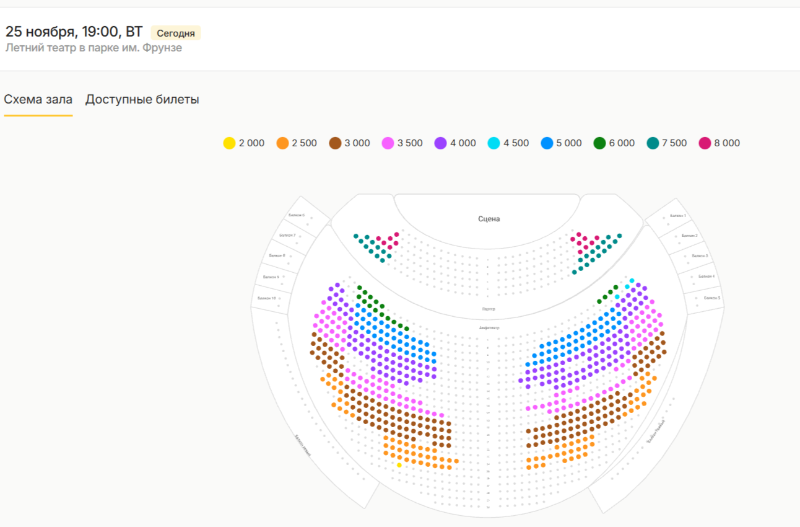800x527 pixels.
Task: Select the pink 3 500 price legend
Action: tap(389, 143)
